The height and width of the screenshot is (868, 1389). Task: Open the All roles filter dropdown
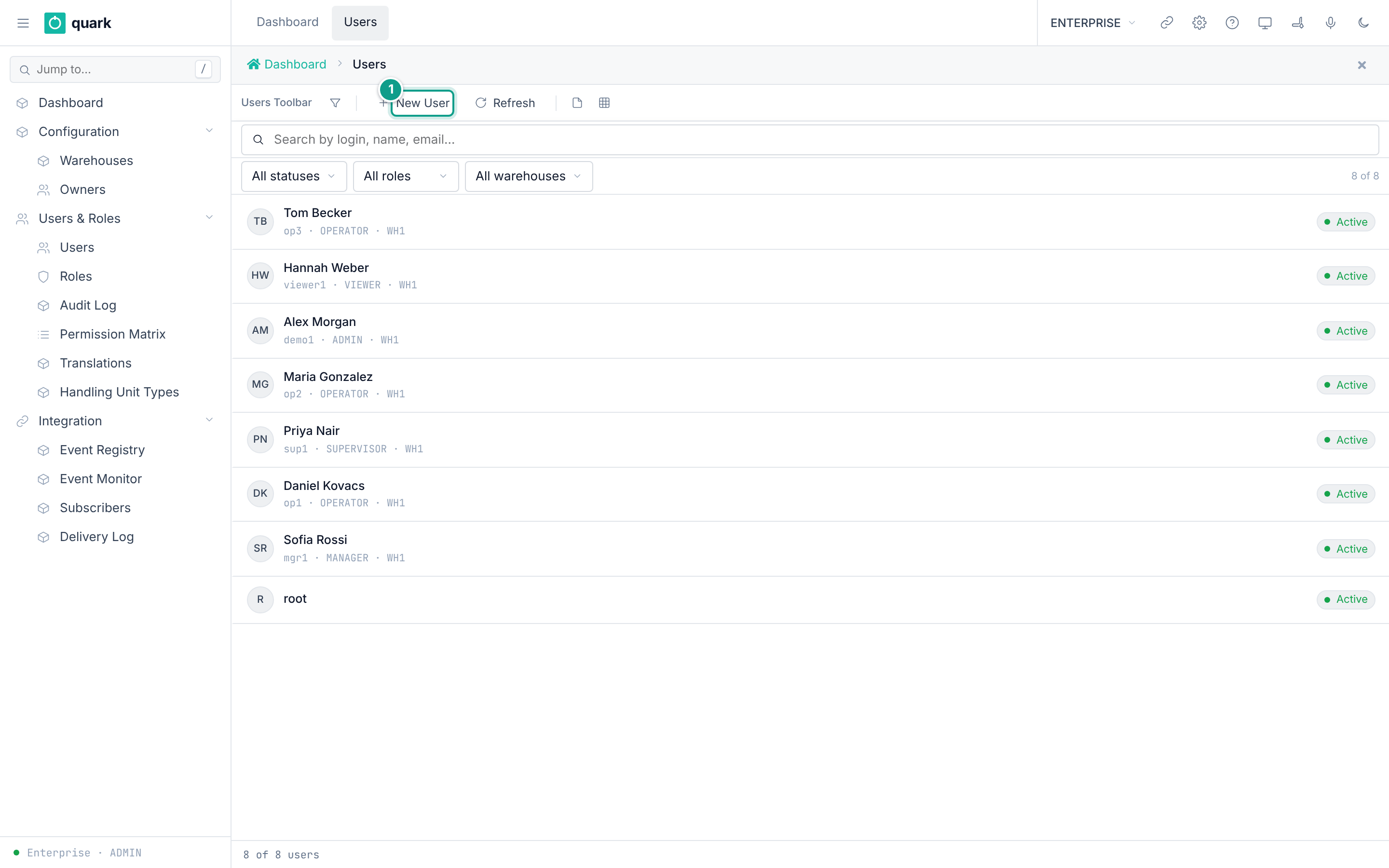pyautogui.click(x=405, y=176)
